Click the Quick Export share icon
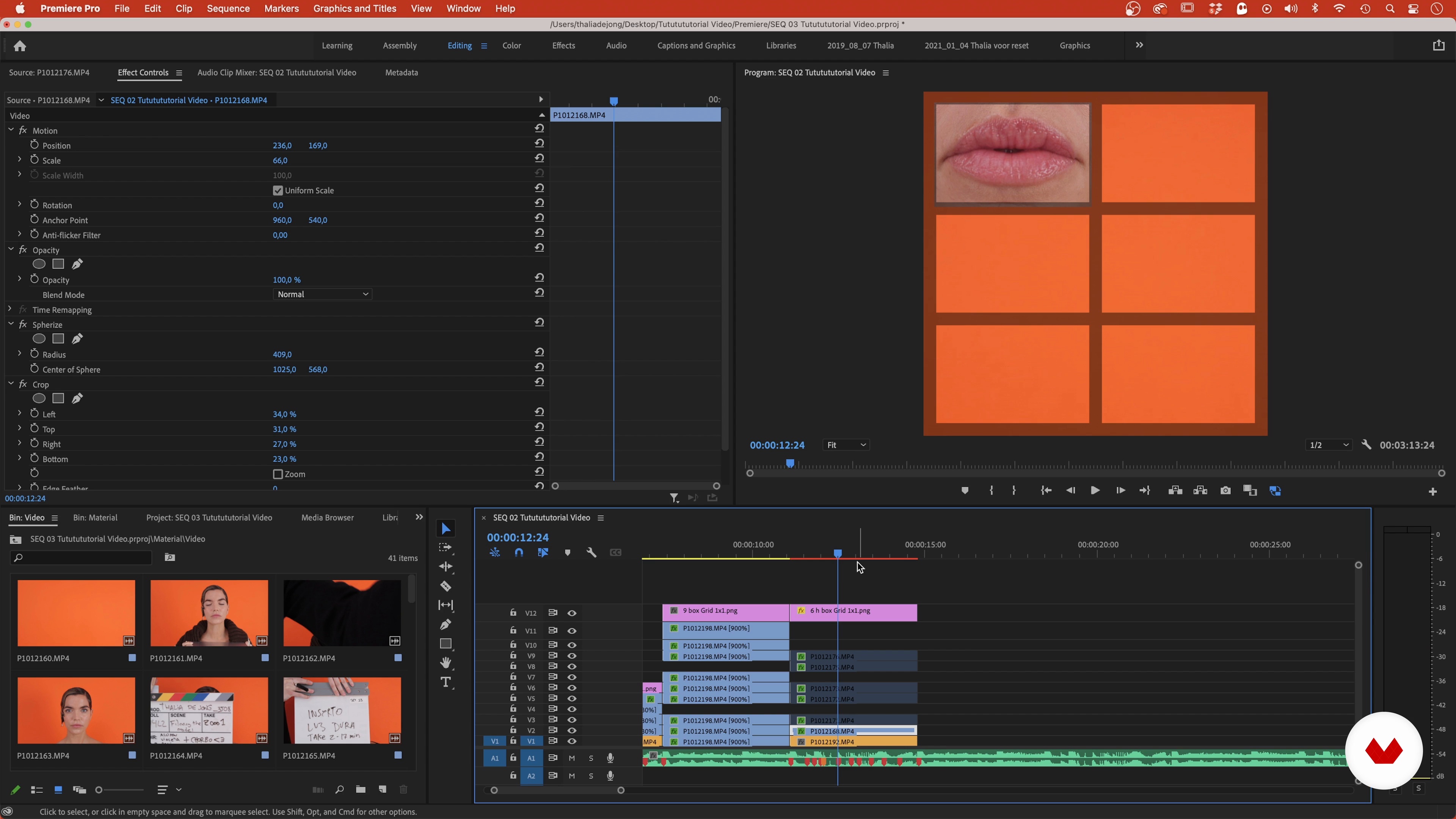The width and height of the screenshot is (1456, 819). coord(1439,45)
